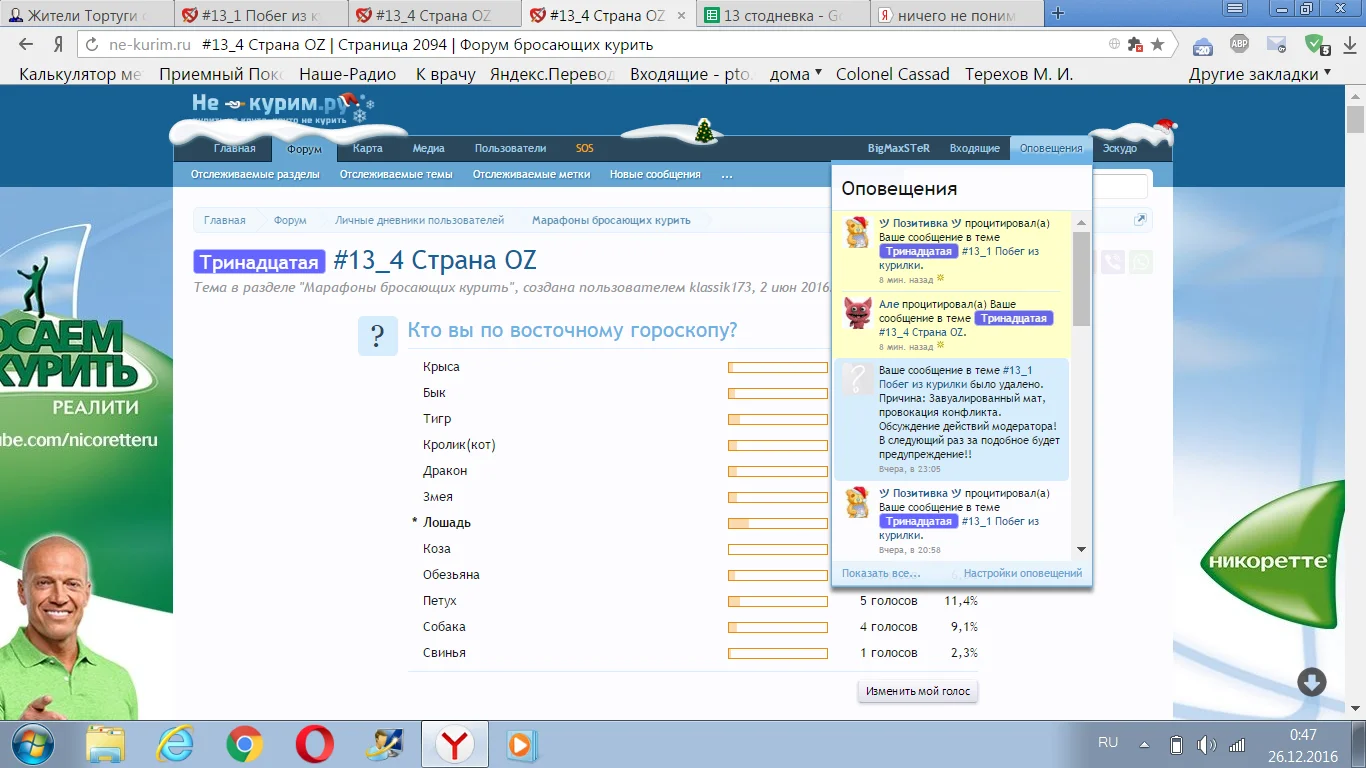Screen dimensions: 1366x768
Task: Click the faded WhatsApp share icon
Action: tap(1140, 262)
